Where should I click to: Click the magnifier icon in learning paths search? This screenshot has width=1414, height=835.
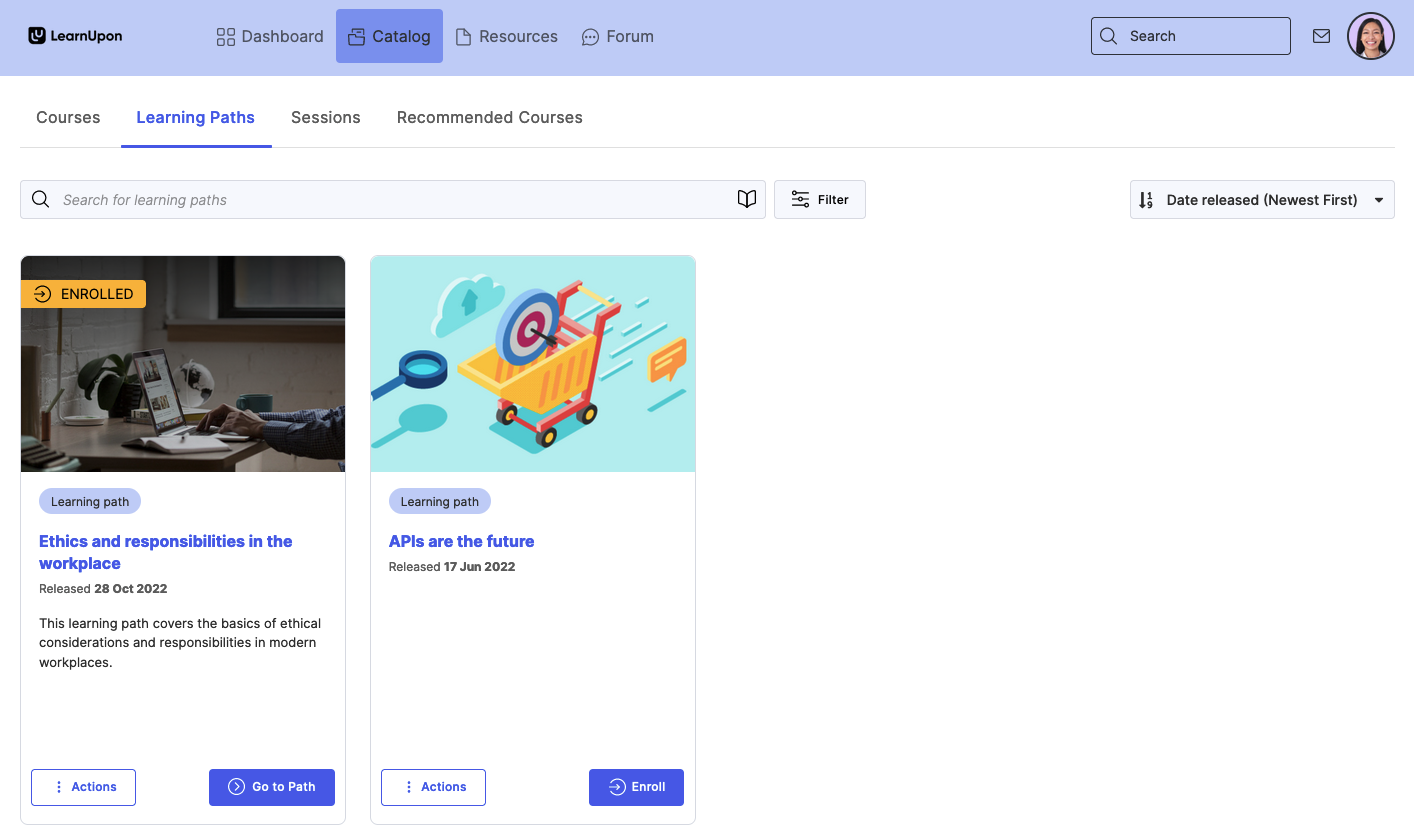tap(41, 199)
